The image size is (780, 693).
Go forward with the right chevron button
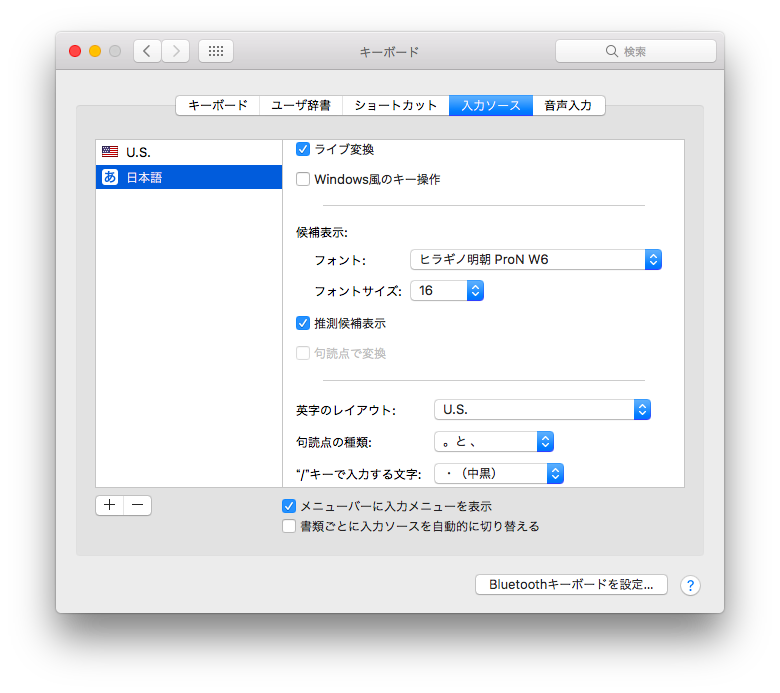point(176,51)
